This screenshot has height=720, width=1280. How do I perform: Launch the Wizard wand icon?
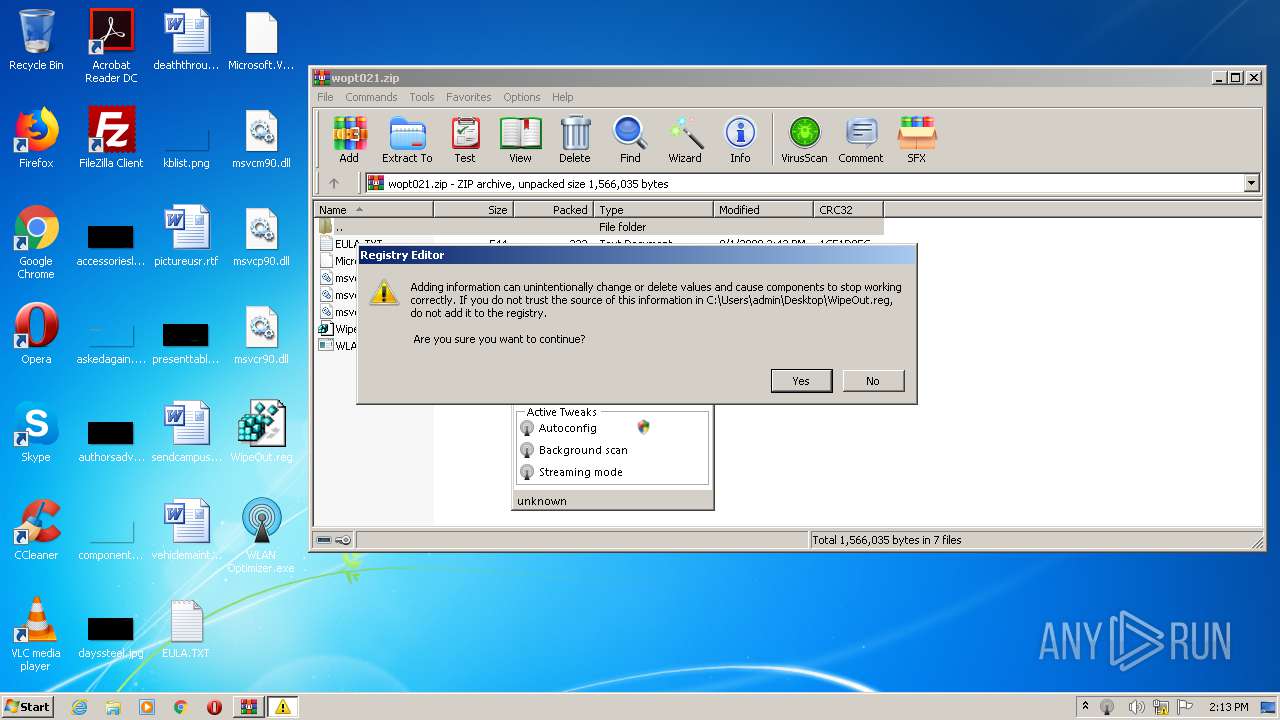coord(685,140)
